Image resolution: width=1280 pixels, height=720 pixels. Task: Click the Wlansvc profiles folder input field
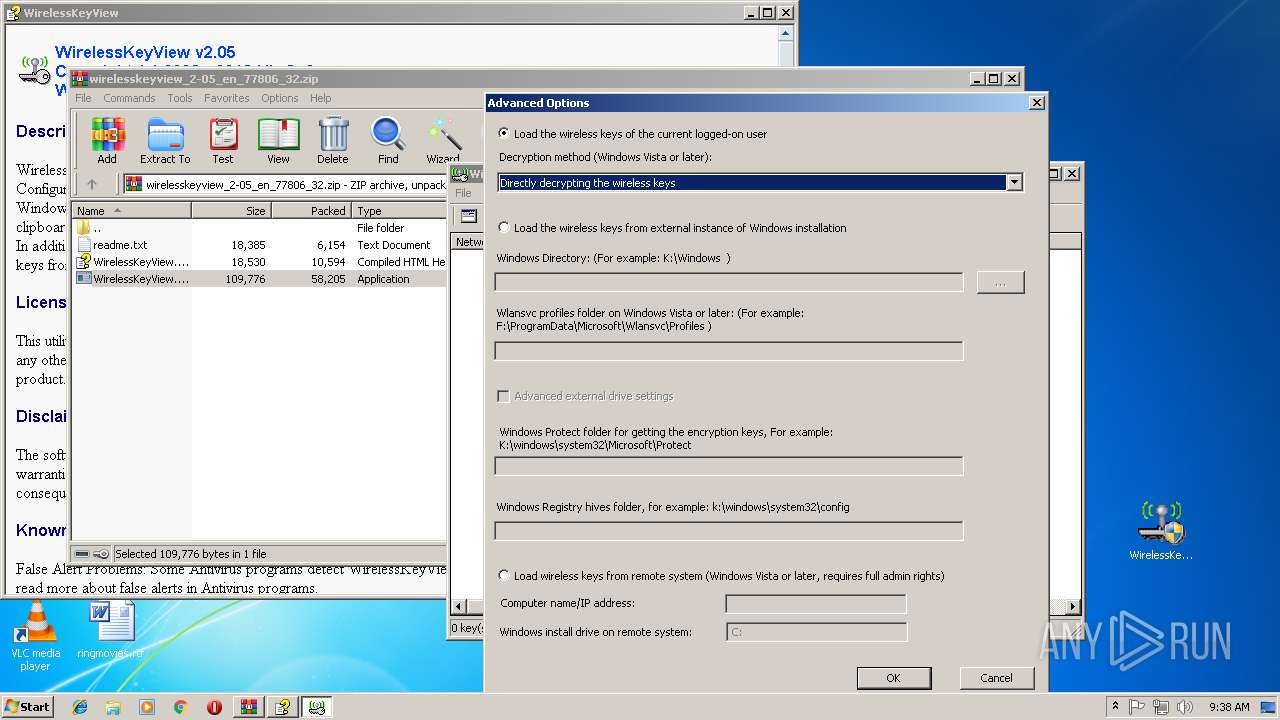(729, 351)
